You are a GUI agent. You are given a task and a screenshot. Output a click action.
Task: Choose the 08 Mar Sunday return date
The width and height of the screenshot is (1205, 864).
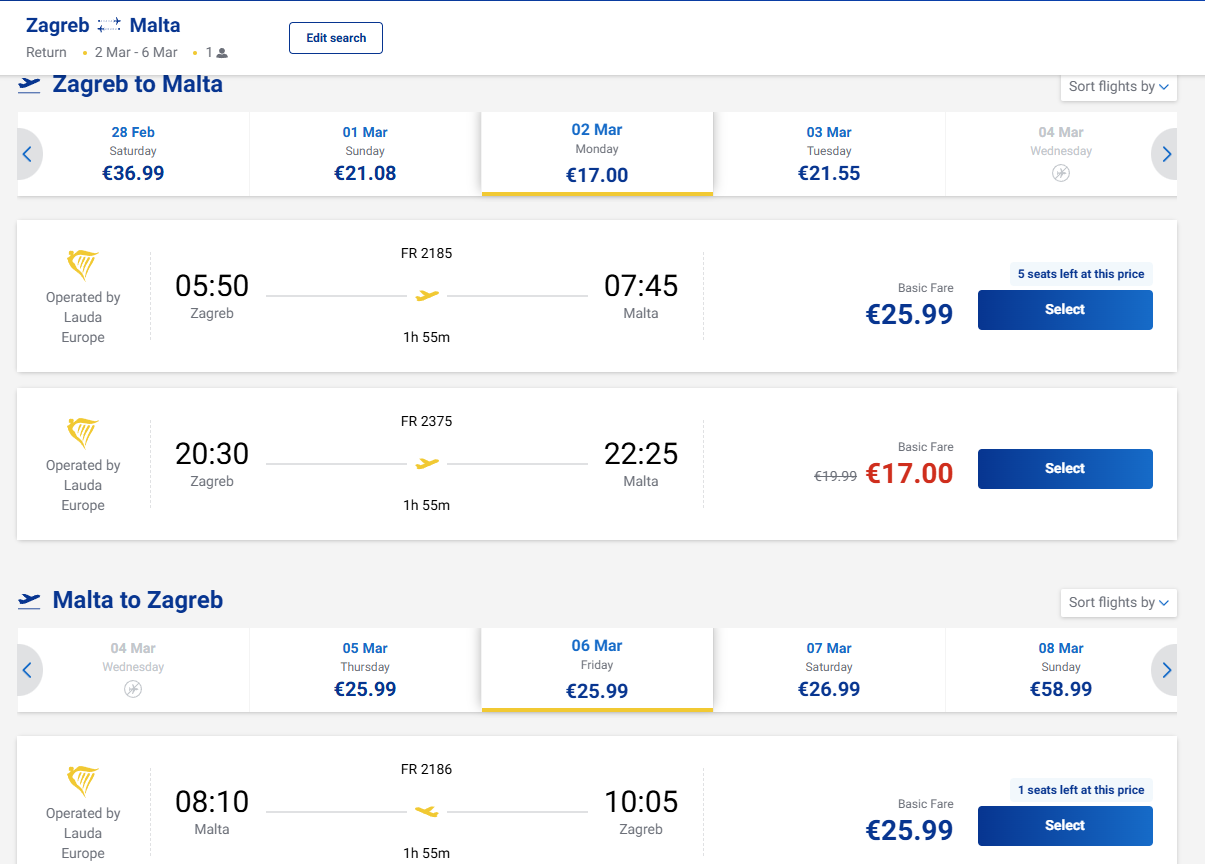point(1060,670)
